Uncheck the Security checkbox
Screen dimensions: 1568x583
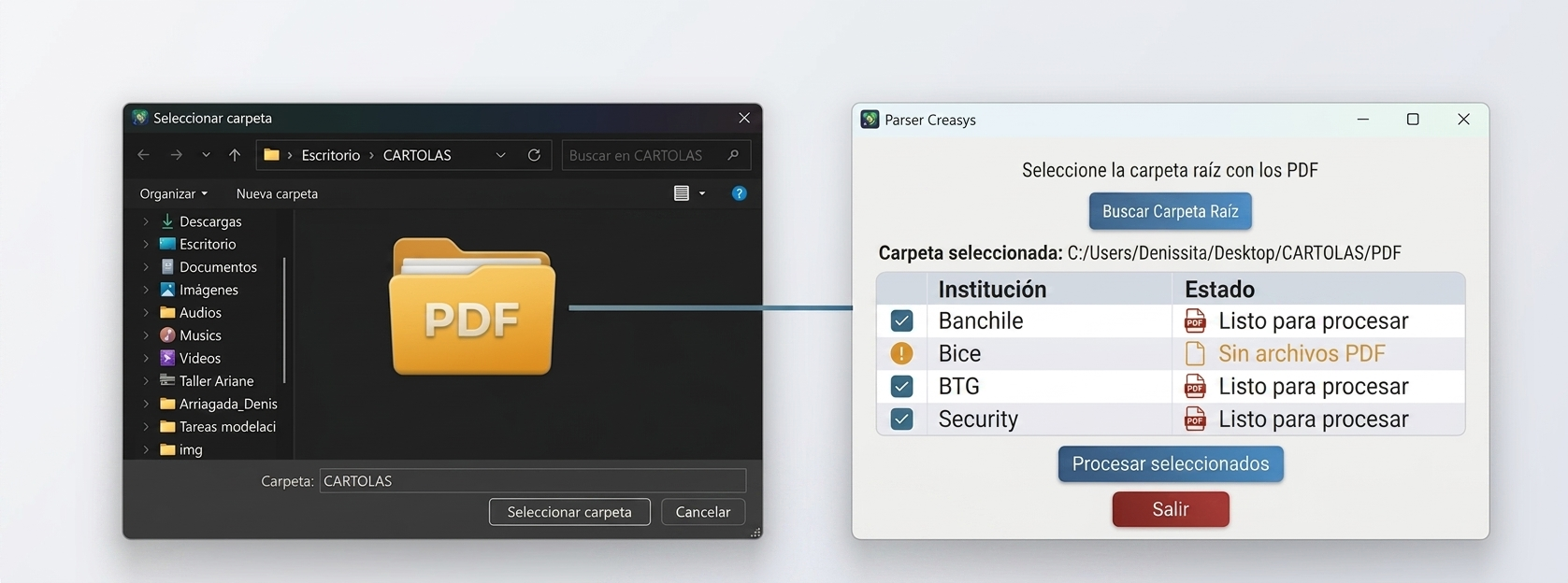(901, 419)
